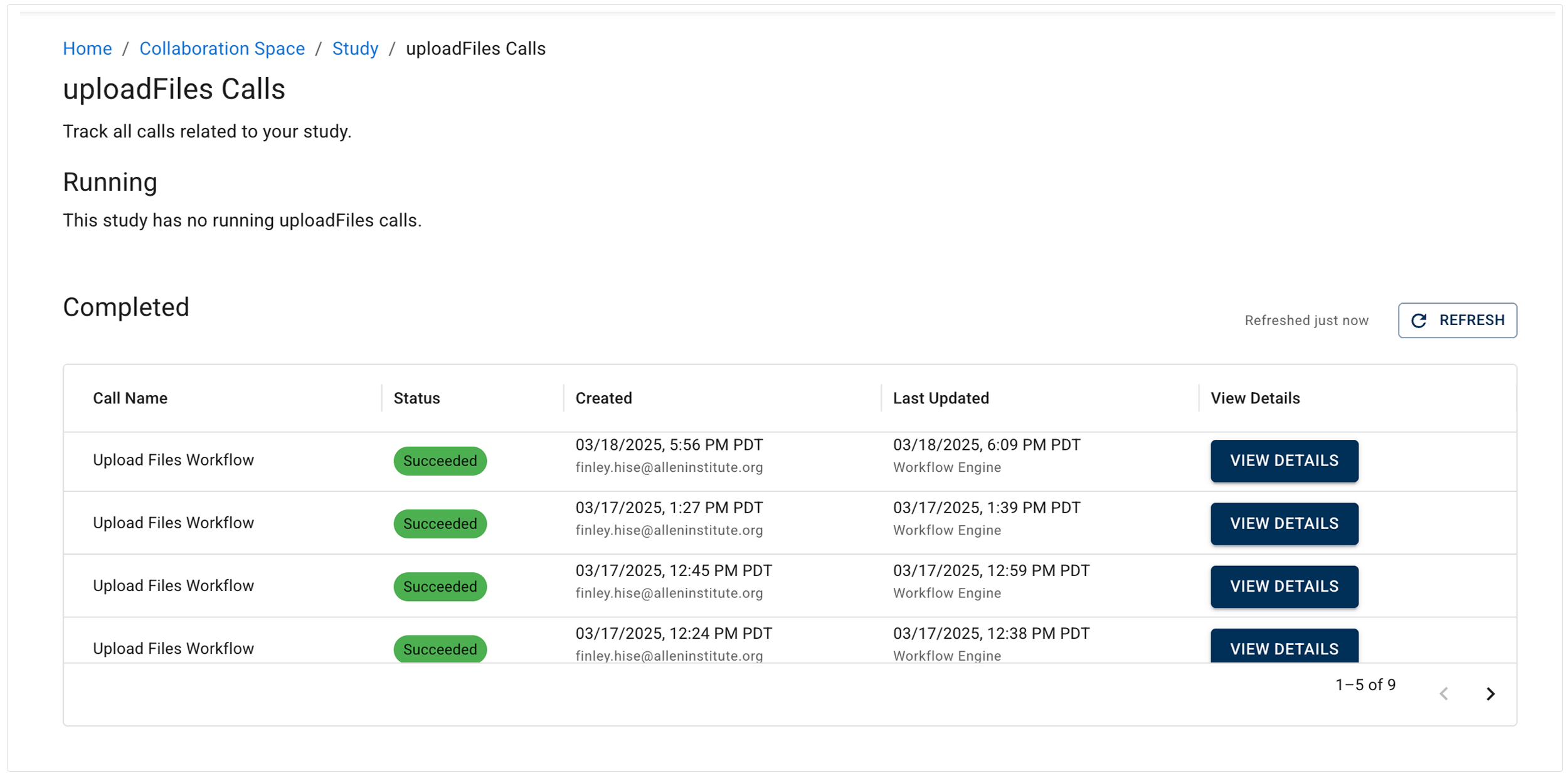Click the Succeeded badge for the 1:27 PM call
The image size is (1568, 778).
[440, 524]
